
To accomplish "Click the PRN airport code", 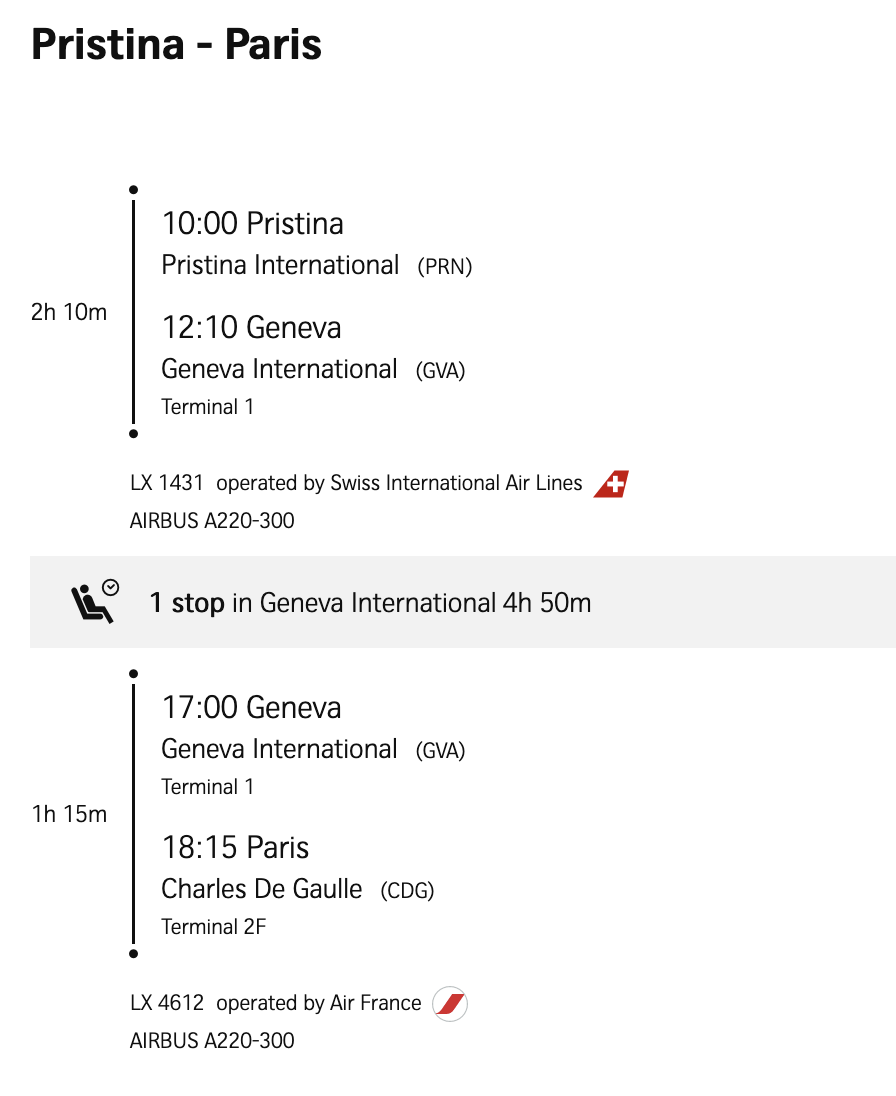I will (x=444, y=266).
